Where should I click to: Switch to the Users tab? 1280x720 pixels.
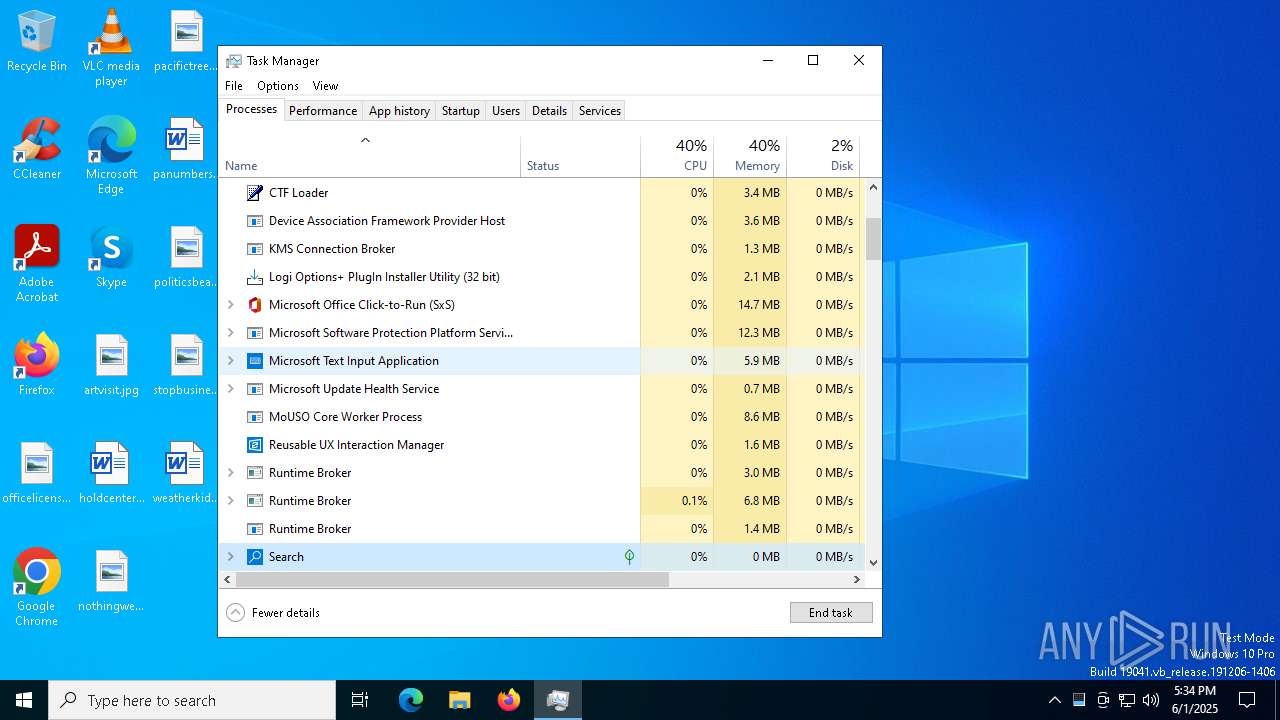point(506,111)
